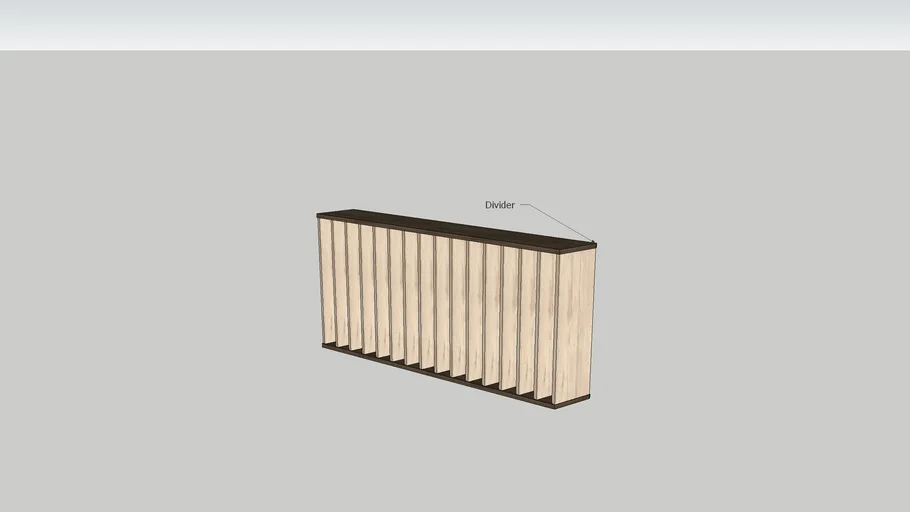Select the second divider from the left
This screenshot has width=910, height=512.
[x=340, y=286]
